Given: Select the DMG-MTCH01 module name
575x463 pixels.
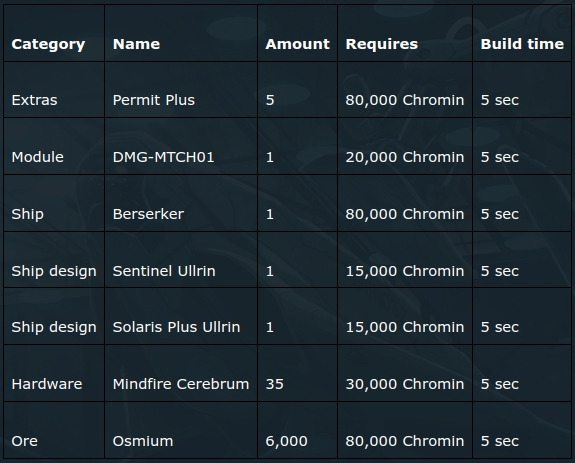Looking at the screenshot, I should point(163,157).
